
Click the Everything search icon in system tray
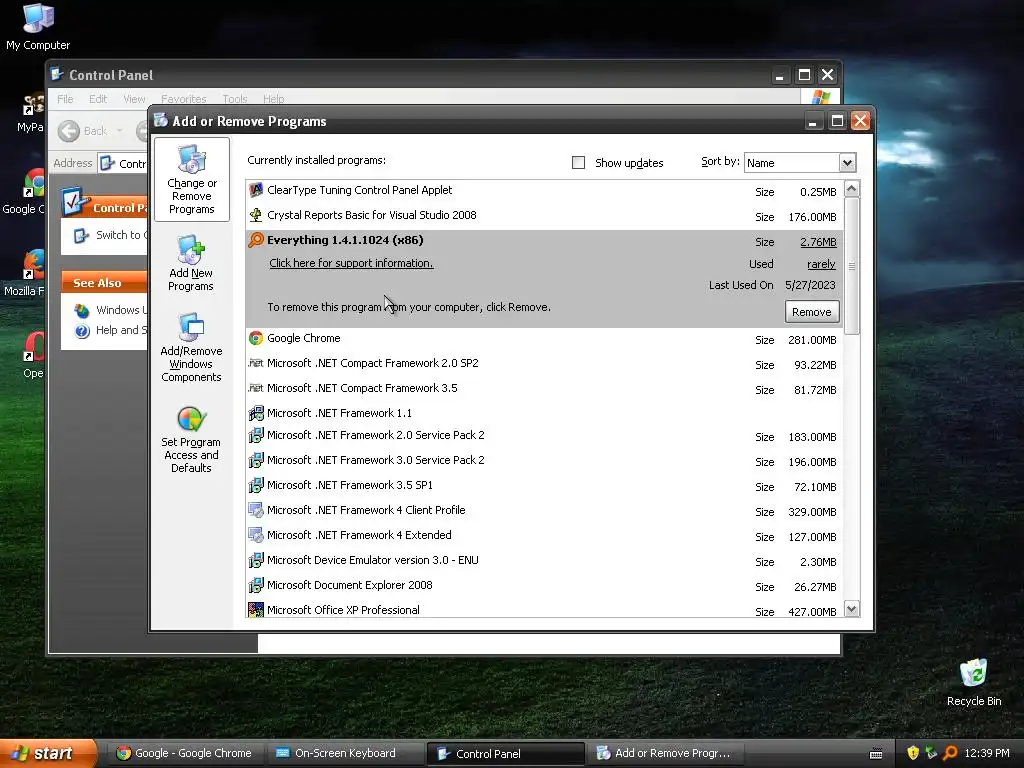point(950,753)
